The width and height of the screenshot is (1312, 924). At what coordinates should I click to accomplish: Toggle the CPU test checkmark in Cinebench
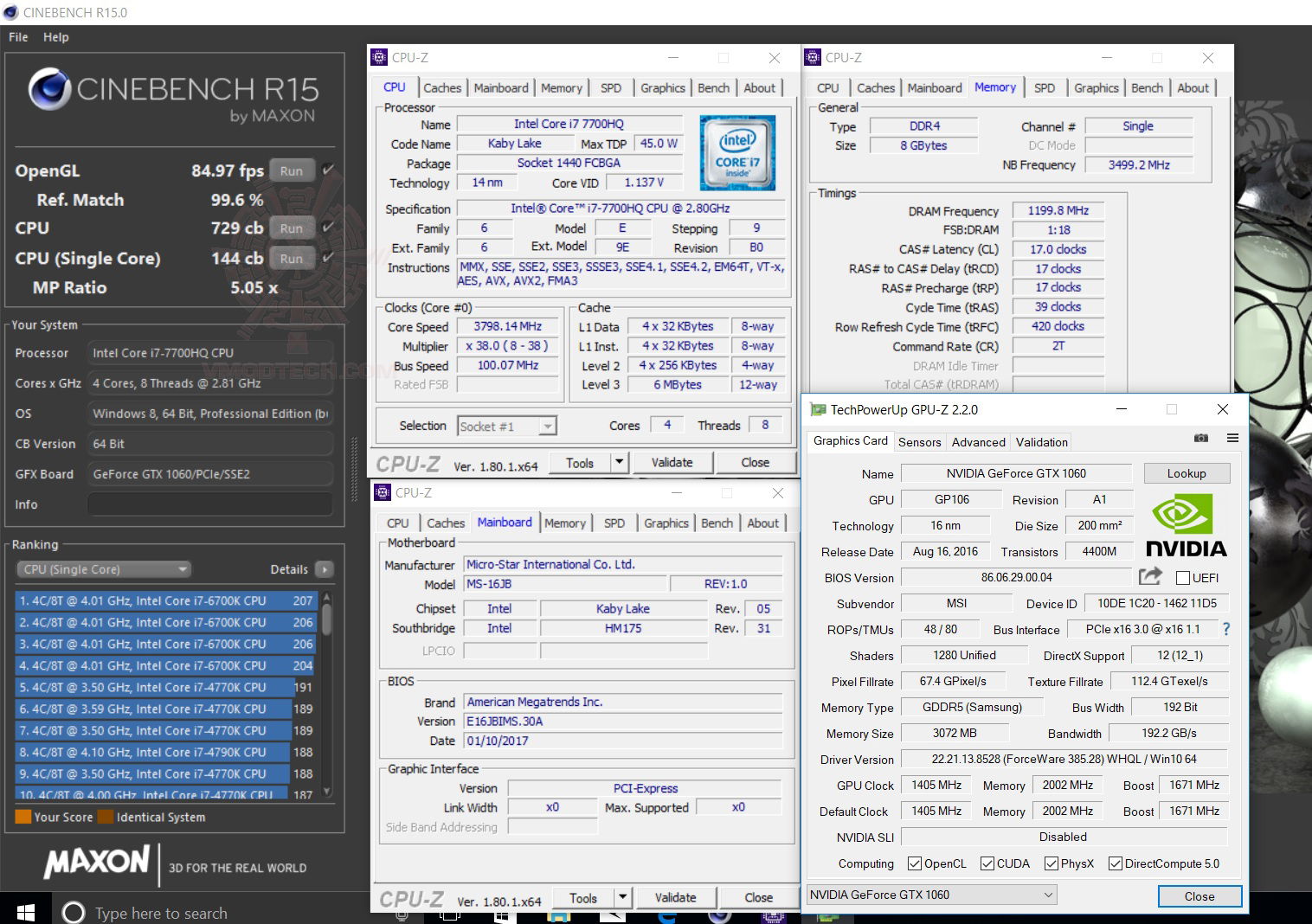[x=327, y=228]
